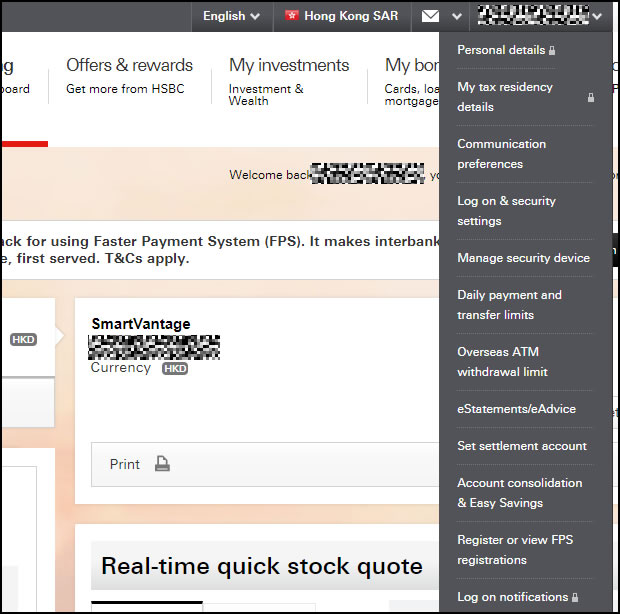This screenshot has width=620, height=614.
Task: Open Daily payment and transfer limits
Action: (509, 305)
